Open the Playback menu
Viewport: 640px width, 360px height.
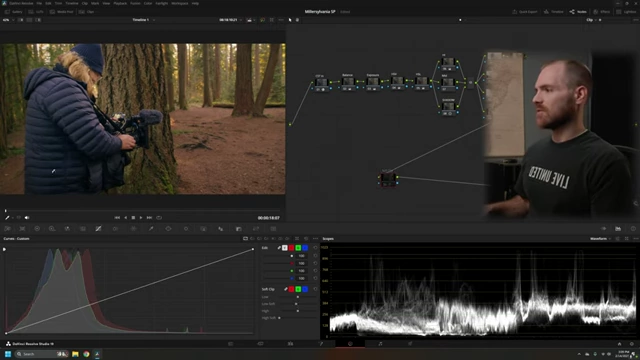(x=120, y=3)
